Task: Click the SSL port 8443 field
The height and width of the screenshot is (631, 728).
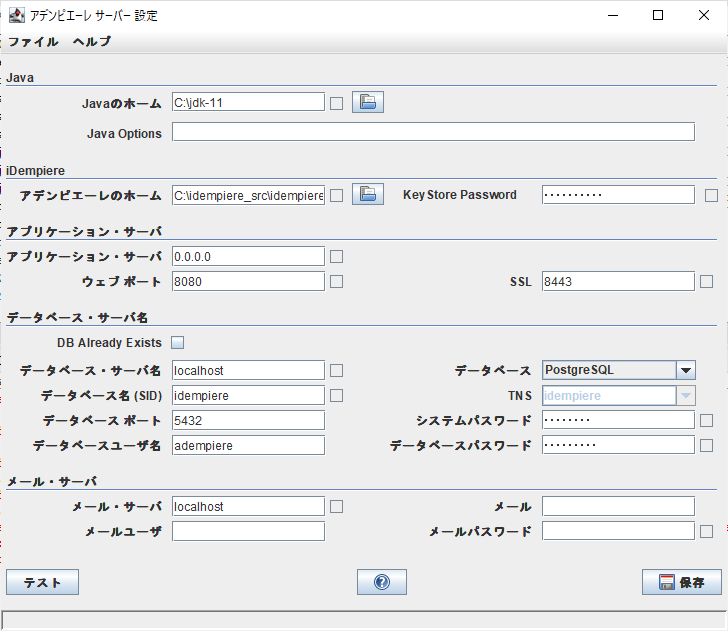Action: tap(618, 281)
